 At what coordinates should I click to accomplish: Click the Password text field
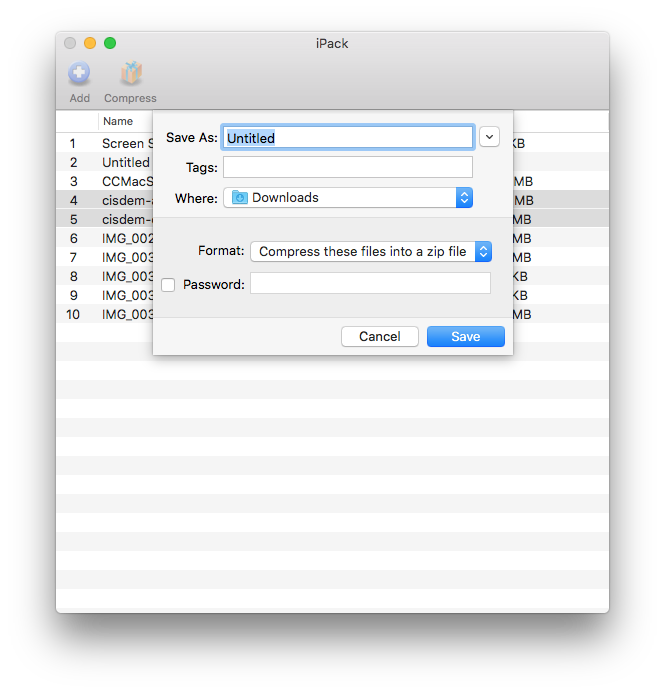(370, 284)
